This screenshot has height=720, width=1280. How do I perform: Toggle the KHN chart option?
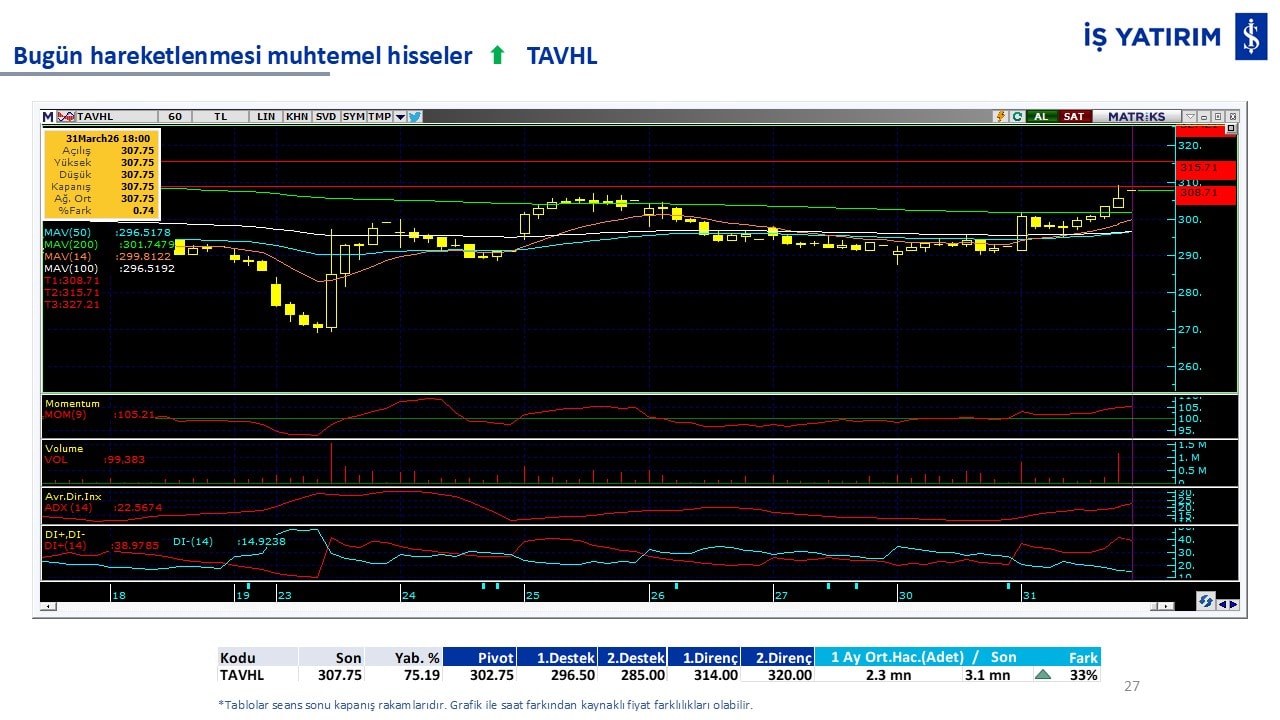coord(297,117)
